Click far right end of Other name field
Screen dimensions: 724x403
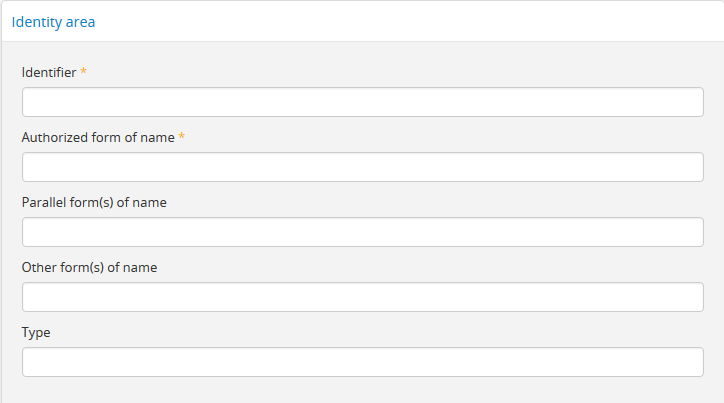click(x=695, y=297)
